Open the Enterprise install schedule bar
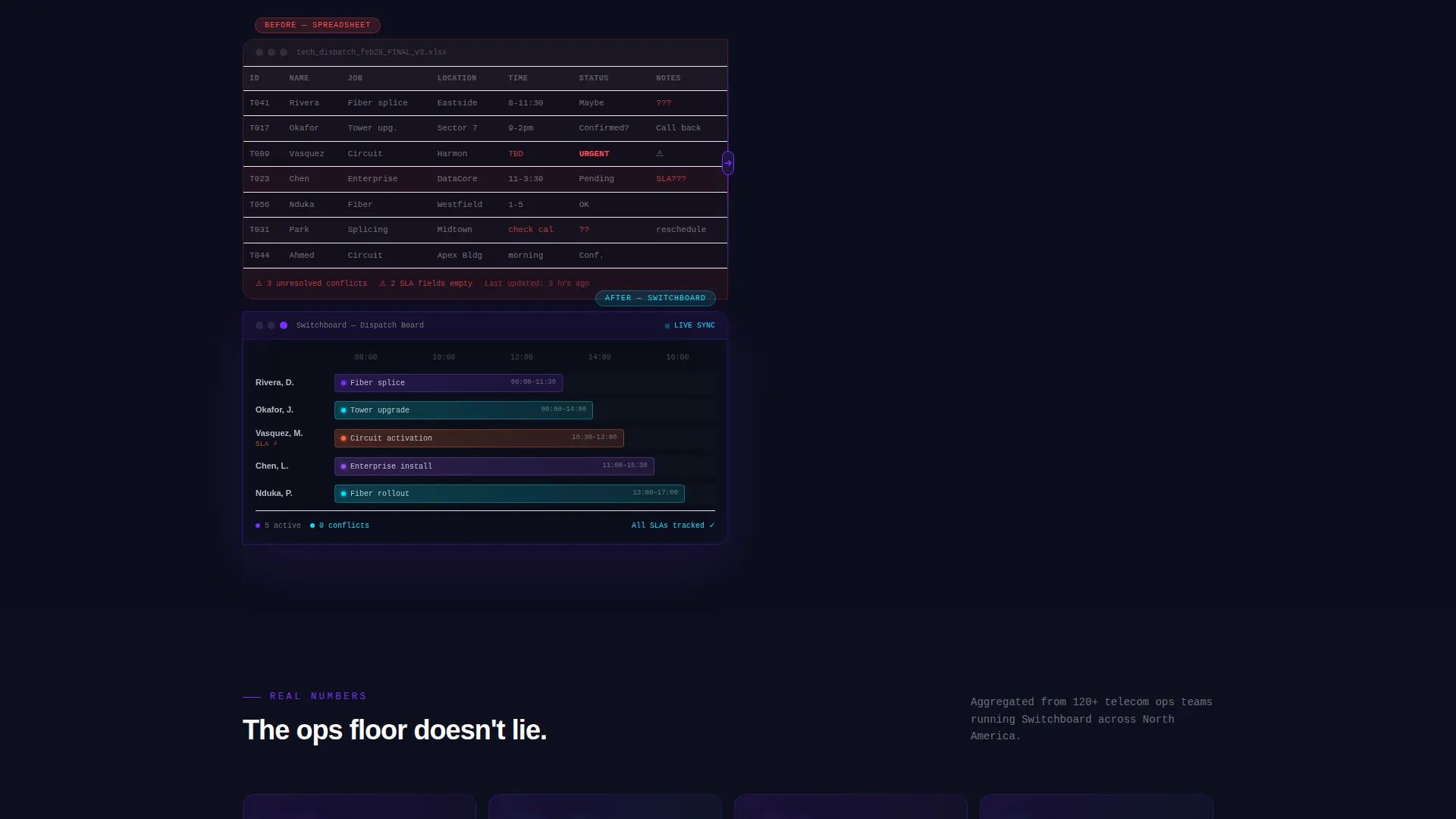 click(x=494, y=466)
